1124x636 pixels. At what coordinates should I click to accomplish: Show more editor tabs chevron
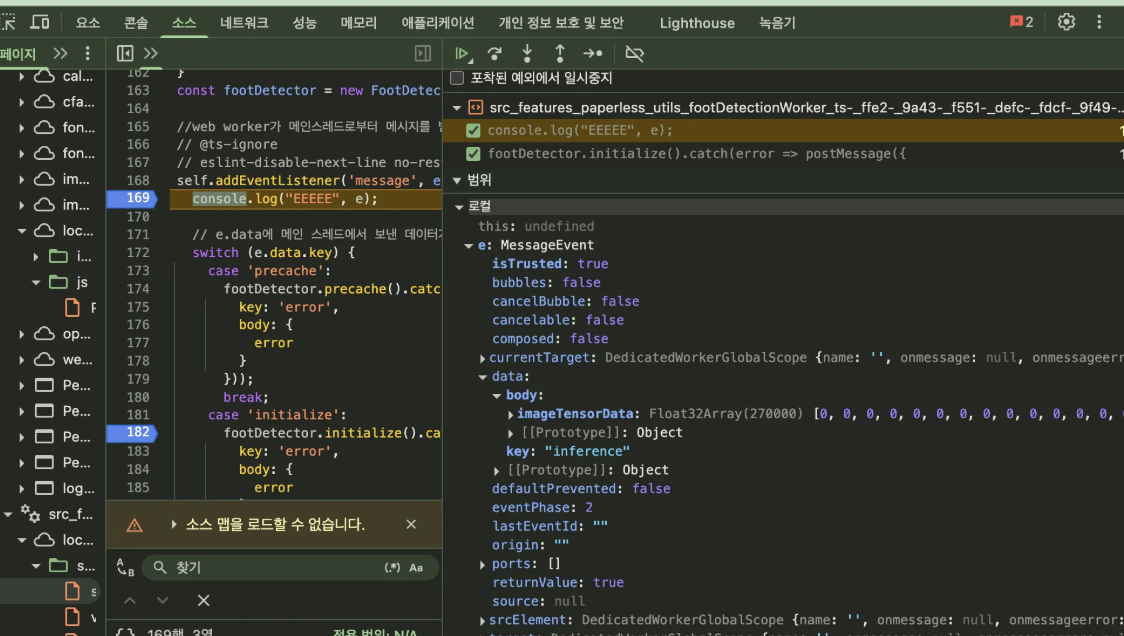pos(151,54)
